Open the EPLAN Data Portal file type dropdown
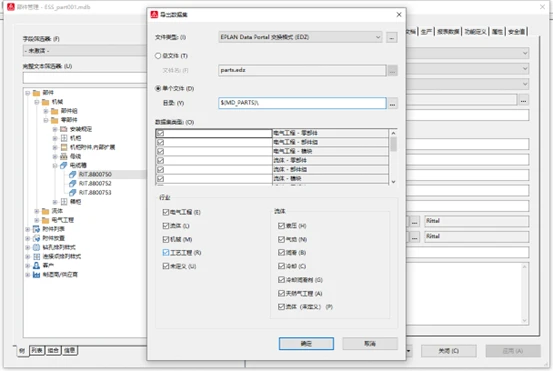The image size is (553, 371). pos(300,37)
